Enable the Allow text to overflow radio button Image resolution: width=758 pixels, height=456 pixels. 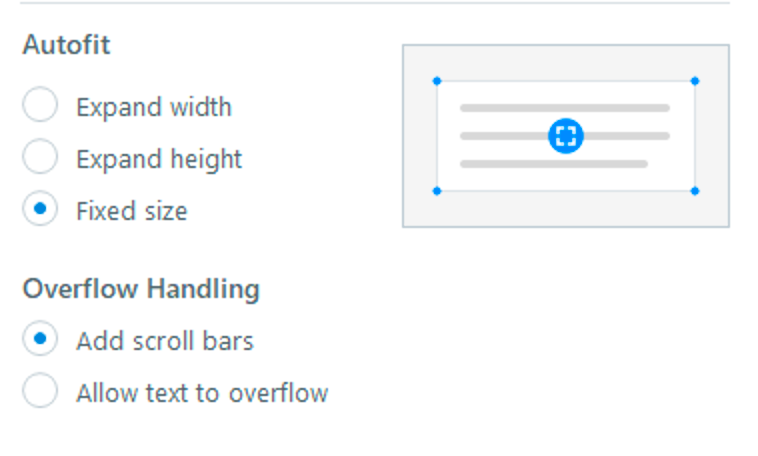point(40,392)
